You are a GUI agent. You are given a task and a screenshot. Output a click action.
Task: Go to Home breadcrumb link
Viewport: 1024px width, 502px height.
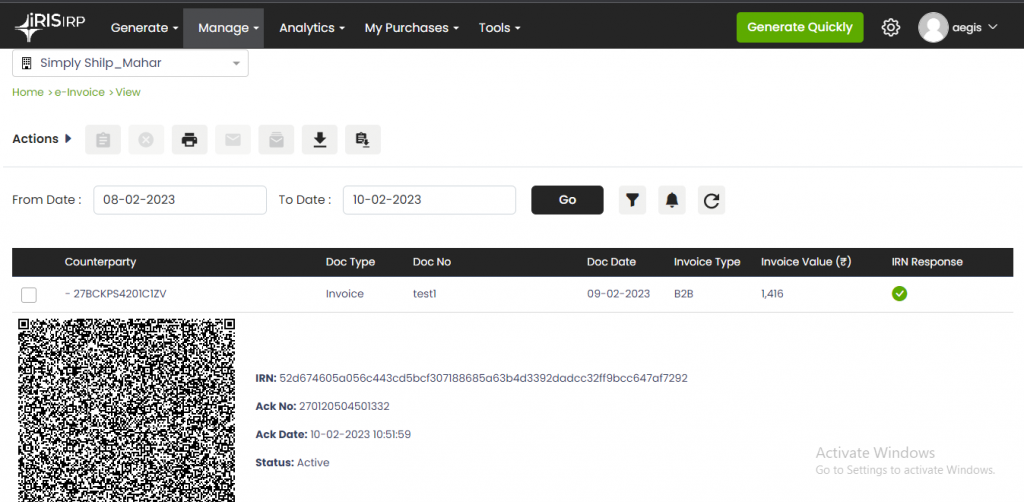[x=27, y=92]
